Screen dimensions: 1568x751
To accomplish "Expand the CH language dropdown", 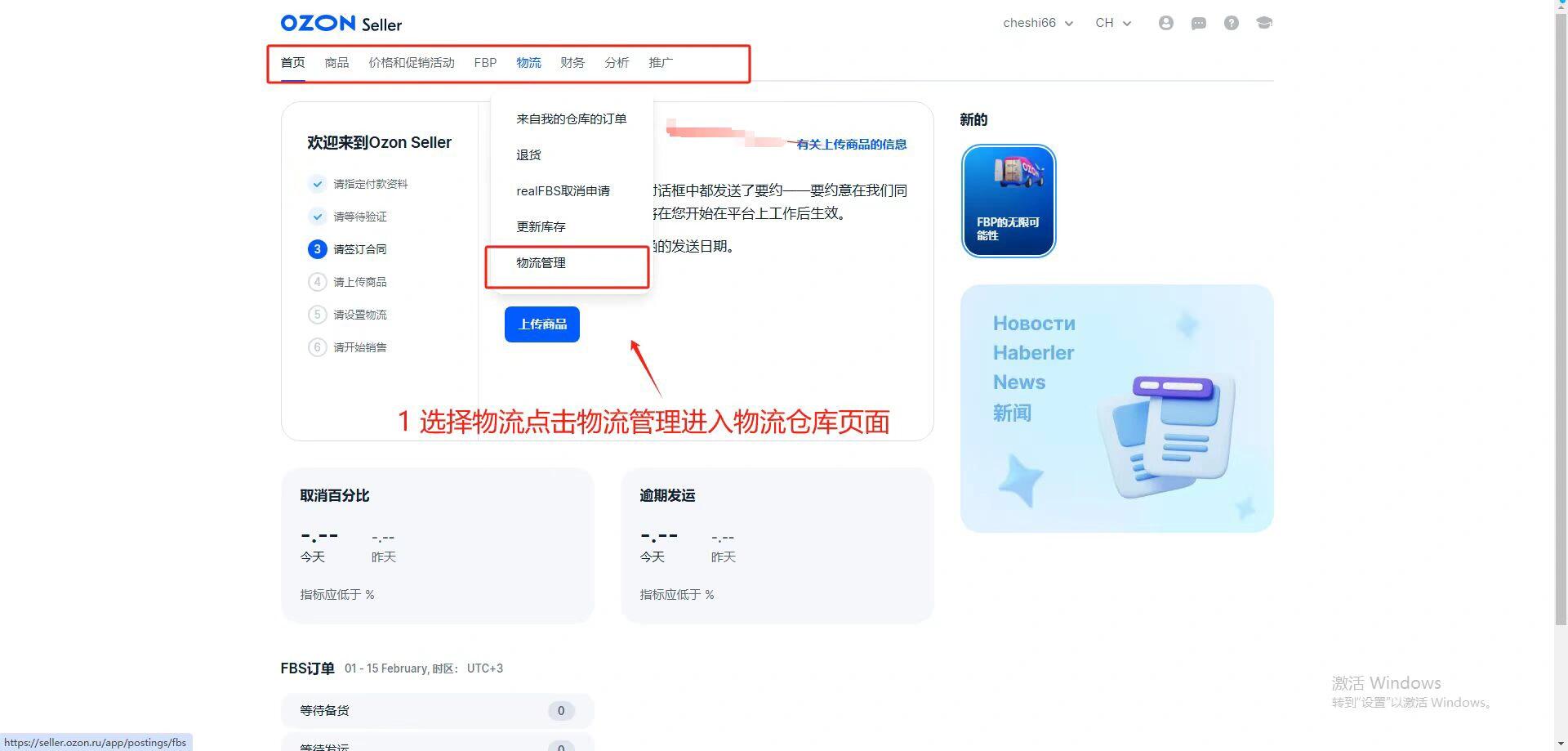I will point(1113,23).
